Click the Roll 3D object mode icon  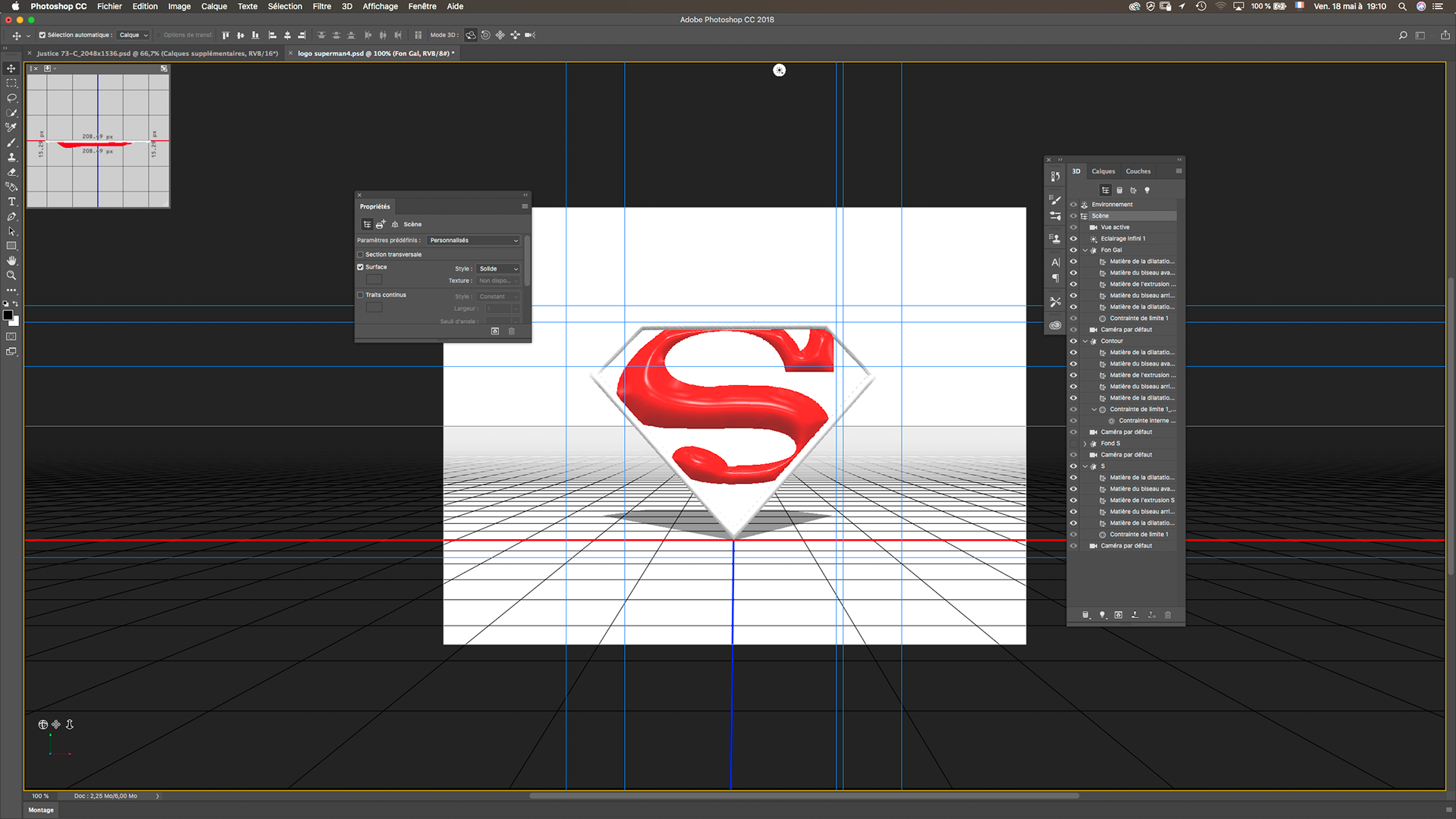coord(485,35)
